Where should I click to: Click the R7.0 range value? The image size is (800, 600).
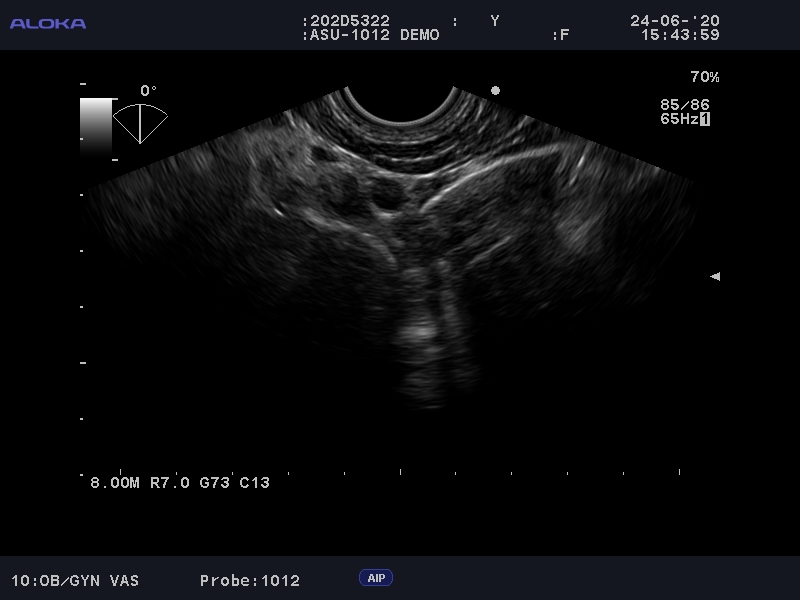pyautogui.click(x=170, y=482)
